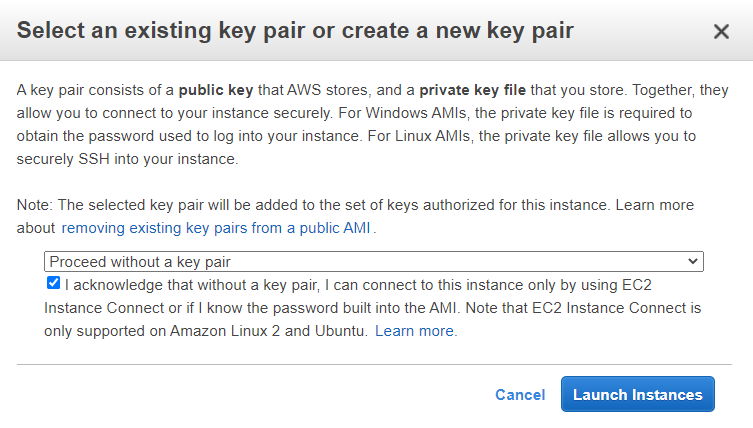
Task: Click the chevron arrow of the key pair select
Action: point(692,261)
